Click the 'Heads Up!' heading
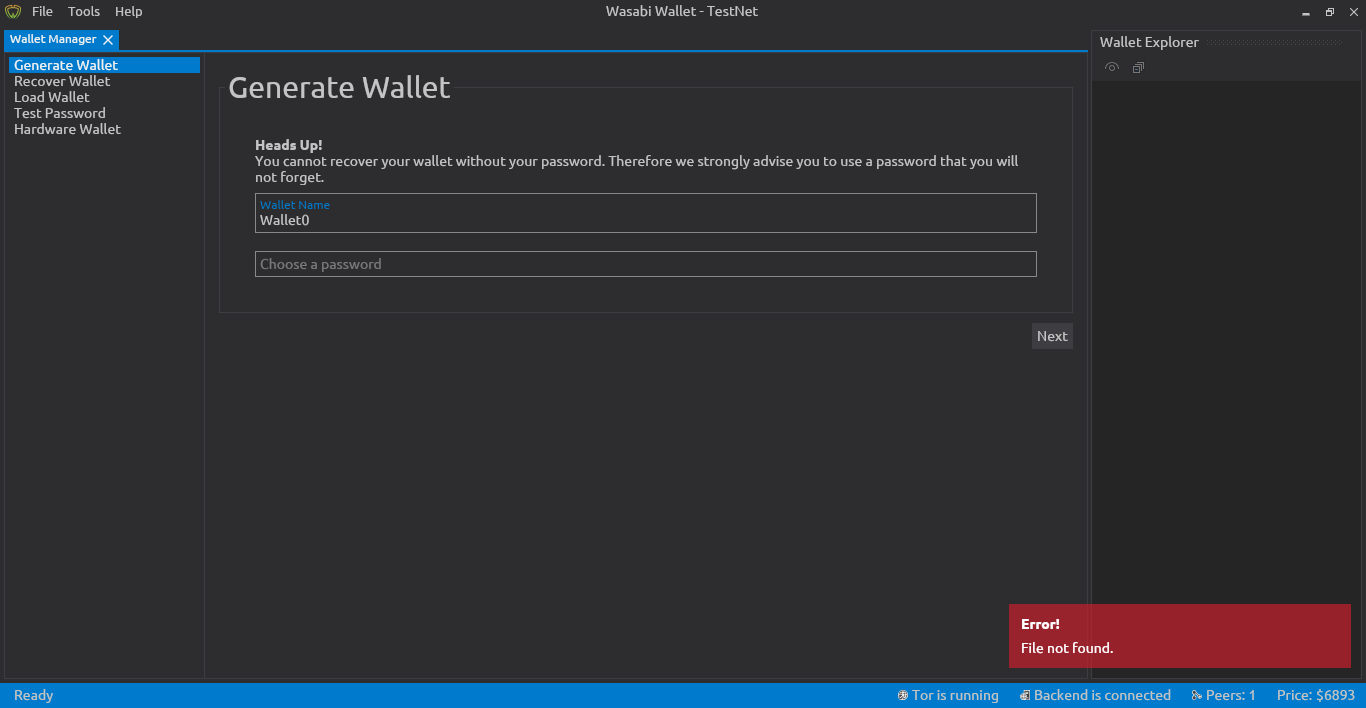 pos(289,145)
